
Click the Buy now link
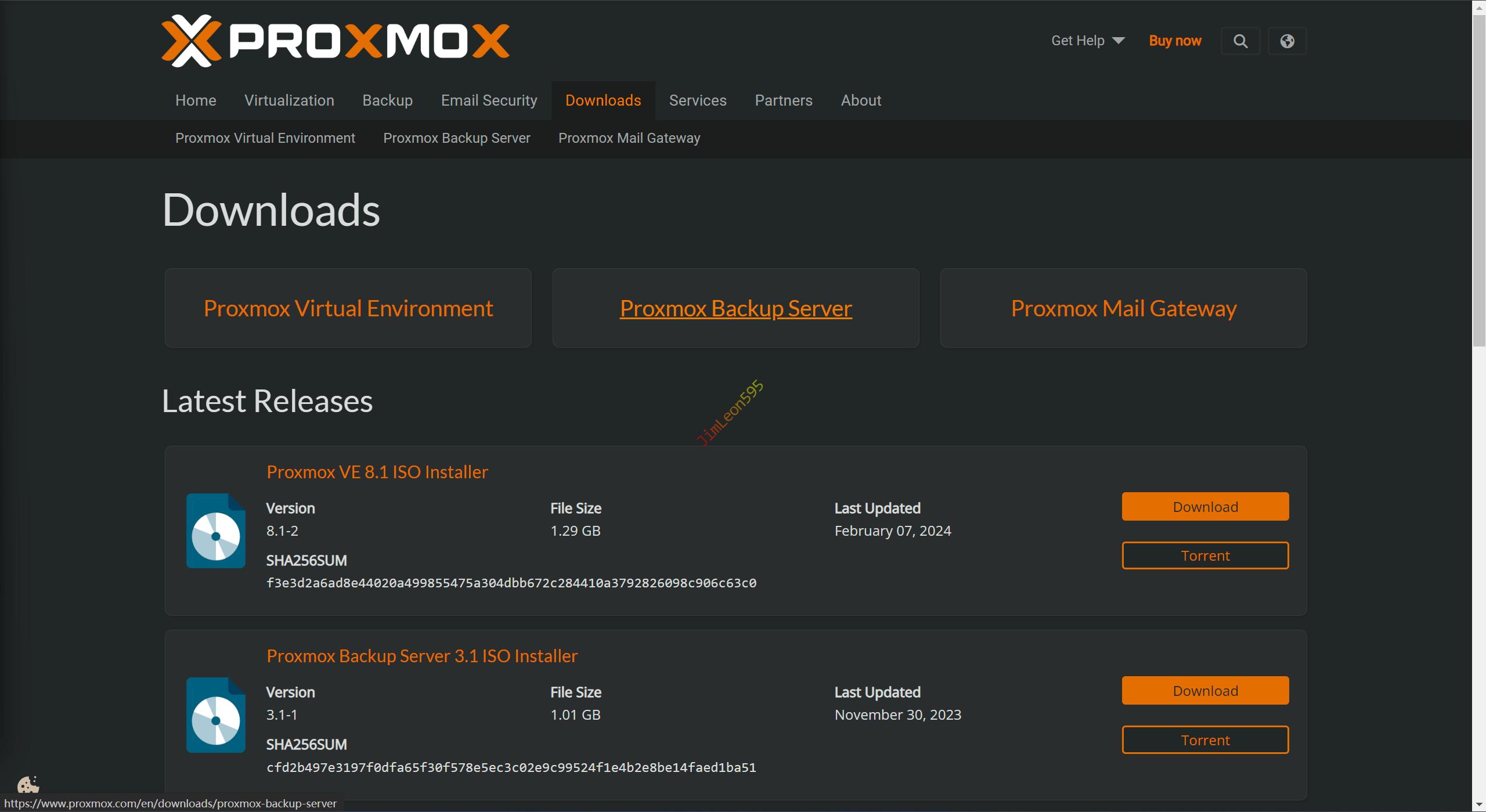[x=1175, y=41]
